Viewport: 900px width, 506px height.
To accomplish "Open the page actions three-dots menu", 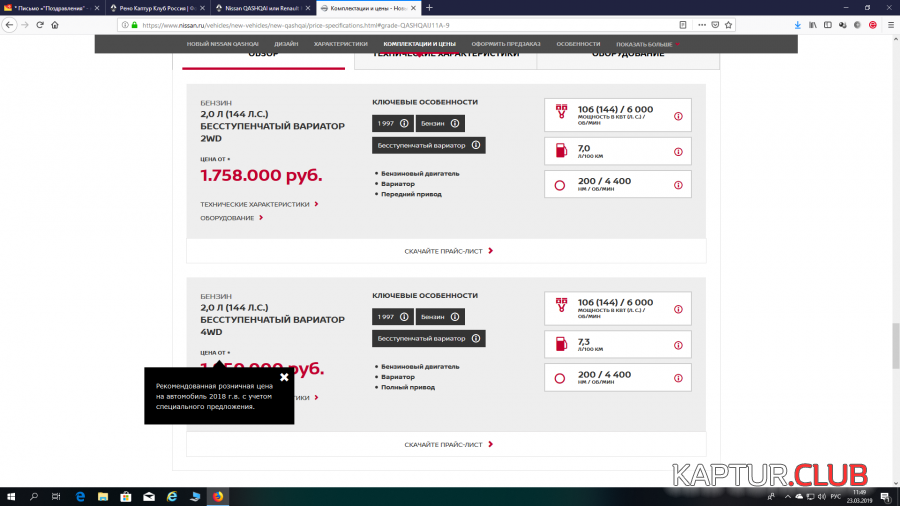I will [702, 25].
